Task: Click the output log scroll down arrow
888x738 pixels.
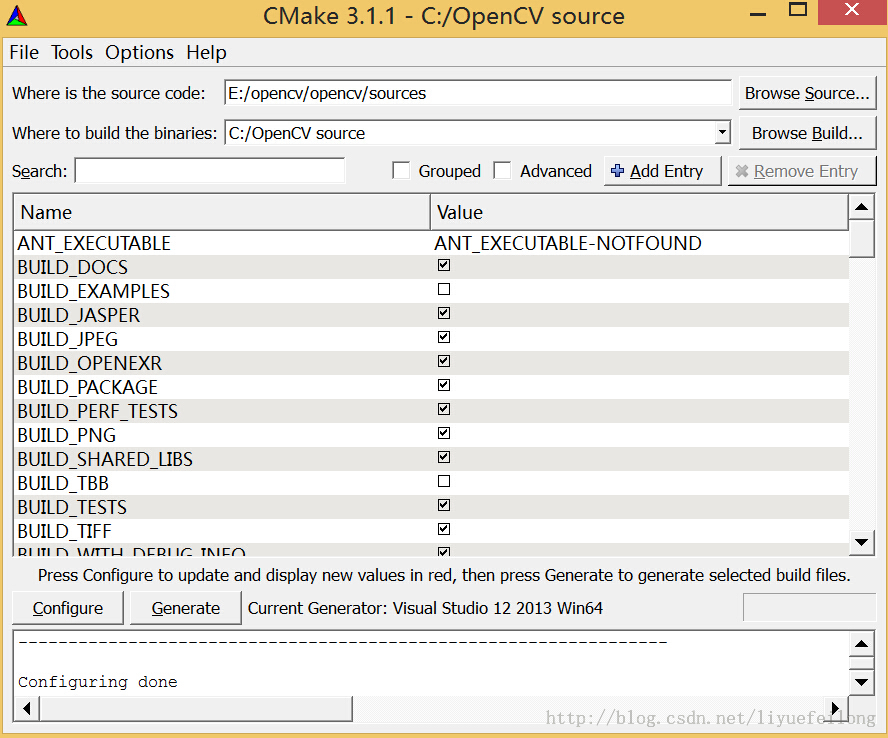Action: pos(861,682)
